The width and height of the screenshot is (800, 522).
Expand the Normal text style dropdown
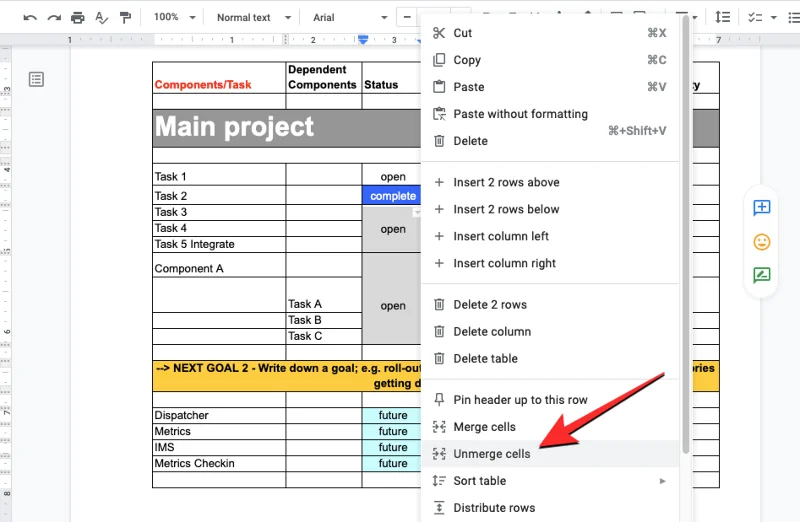click(254, 18)
